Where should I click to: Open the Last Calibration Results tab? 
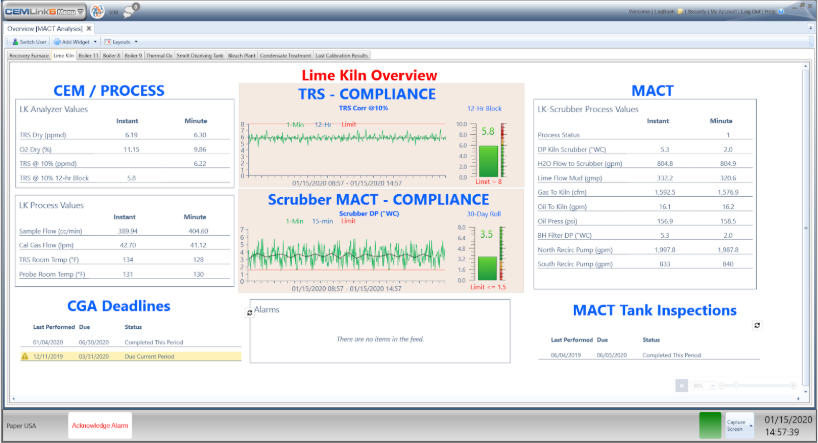[x=342, y=55]
